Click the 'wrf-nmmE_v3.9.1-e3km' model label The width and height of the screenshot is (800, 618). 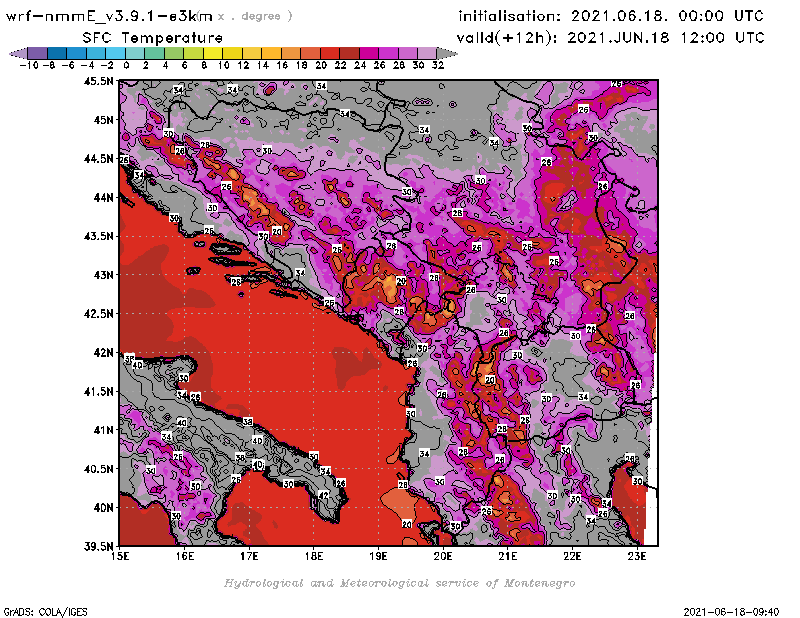pos(109,16)
